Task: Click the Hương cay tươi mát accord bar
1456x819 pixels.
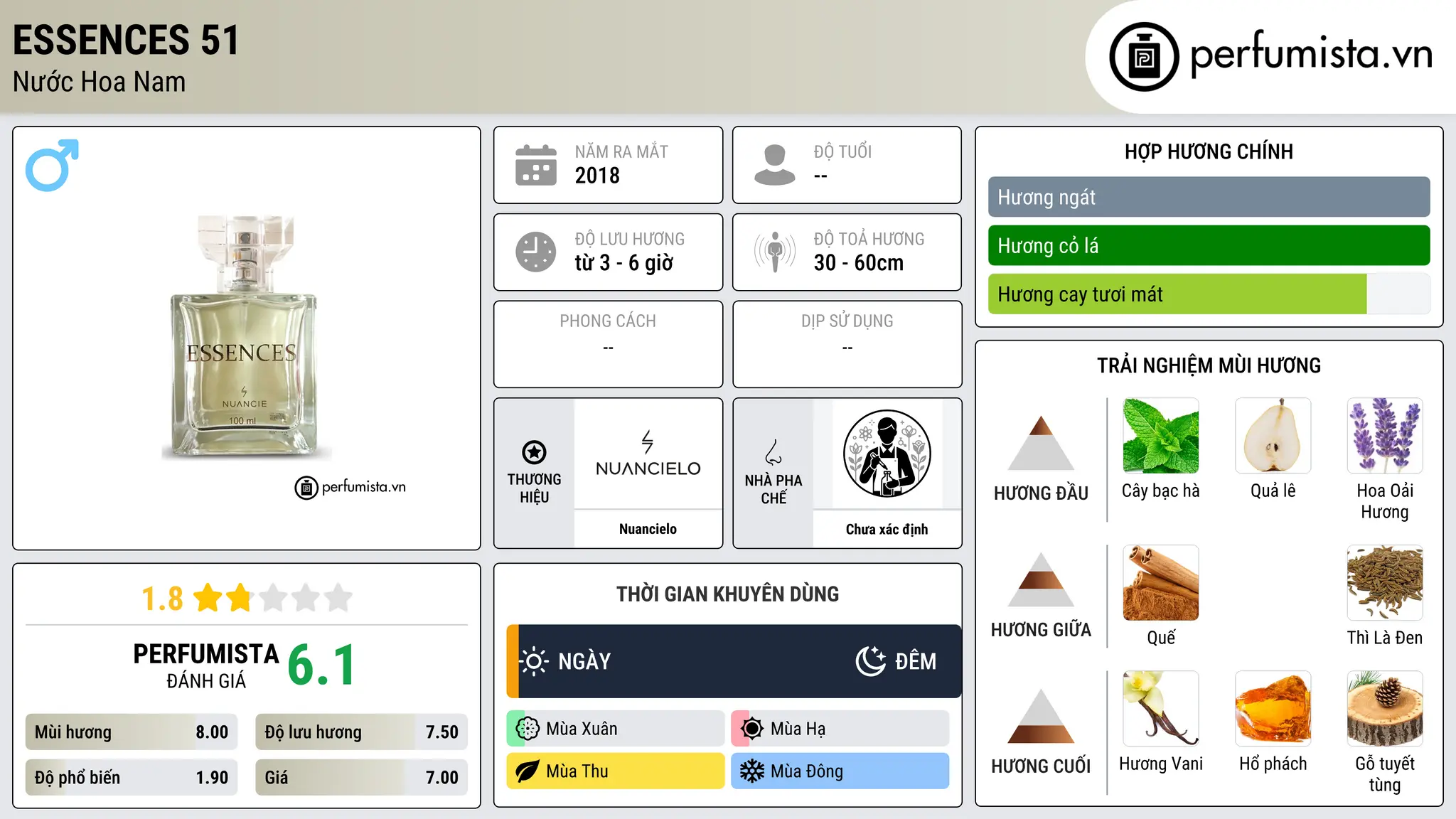Action: point(1209,294)
